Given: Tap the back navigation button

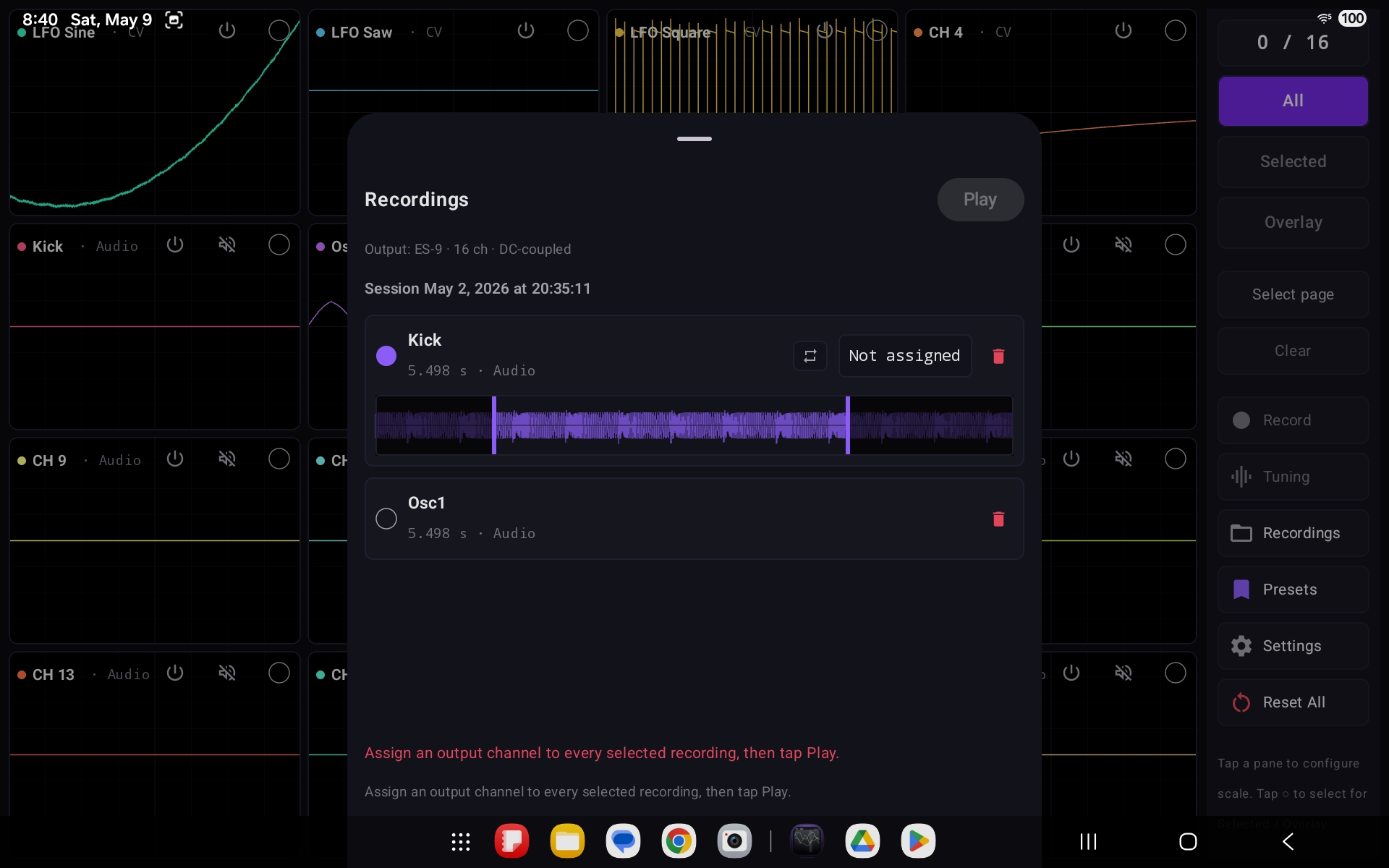Looking at the screenshot, I should (x=1288, y=841).
